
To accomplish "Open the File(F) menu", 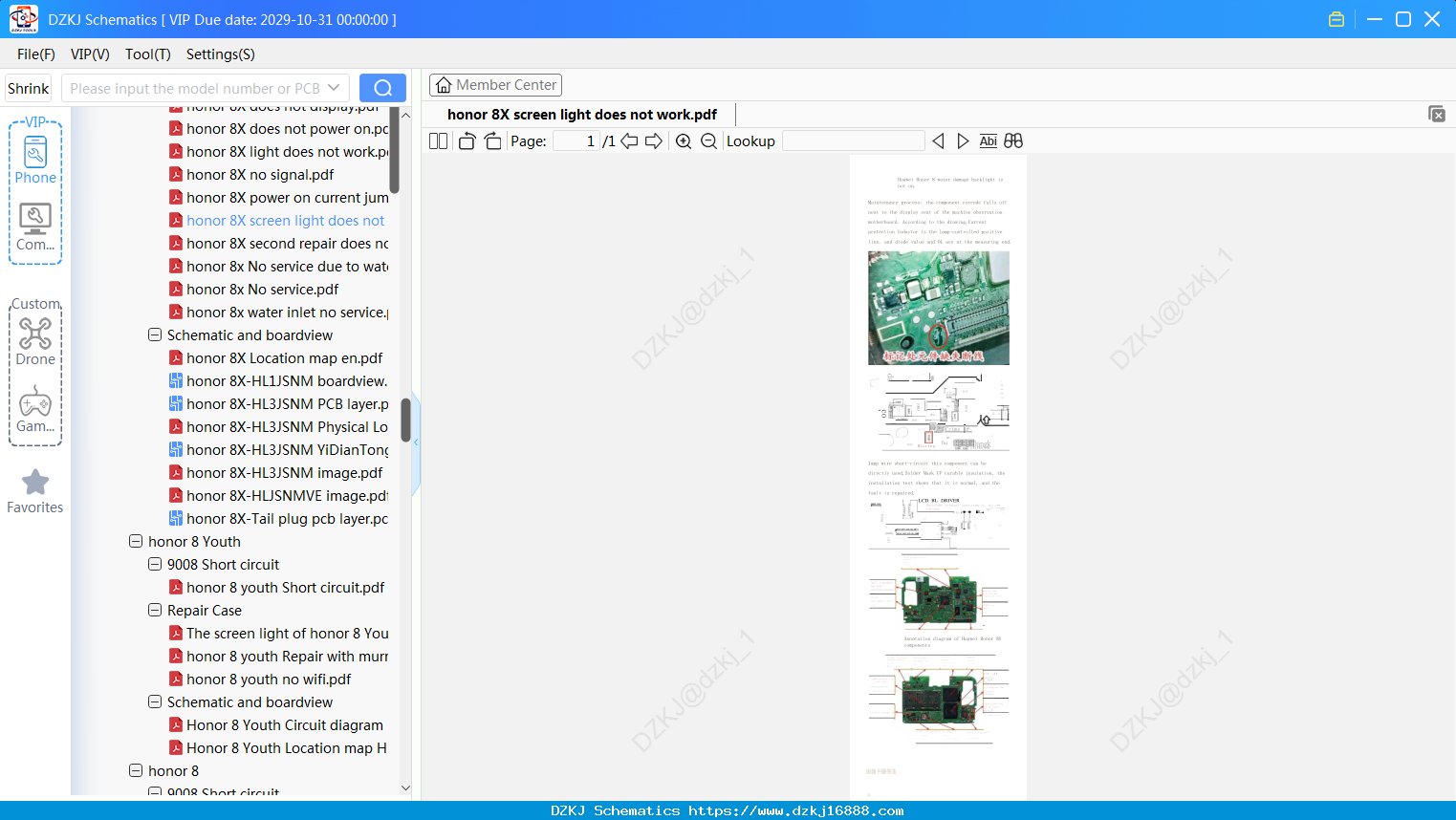I will coord(36,54).
